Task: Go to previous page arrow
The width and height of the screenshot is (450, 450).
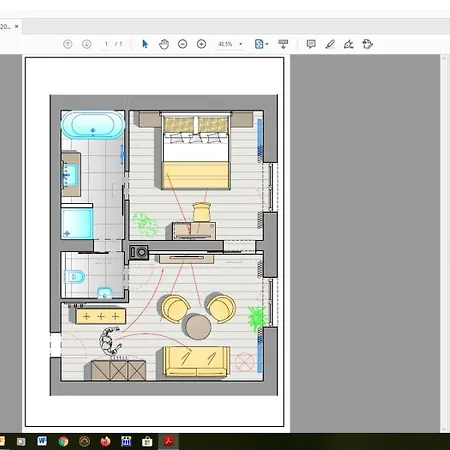Action: pyautogui.click(x=68, y=44)
